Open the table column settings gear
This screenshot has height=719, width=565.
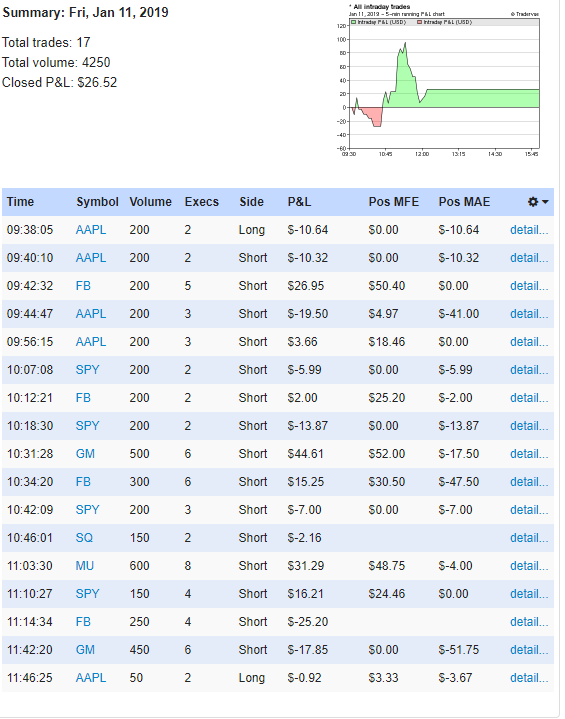point(538,202)
